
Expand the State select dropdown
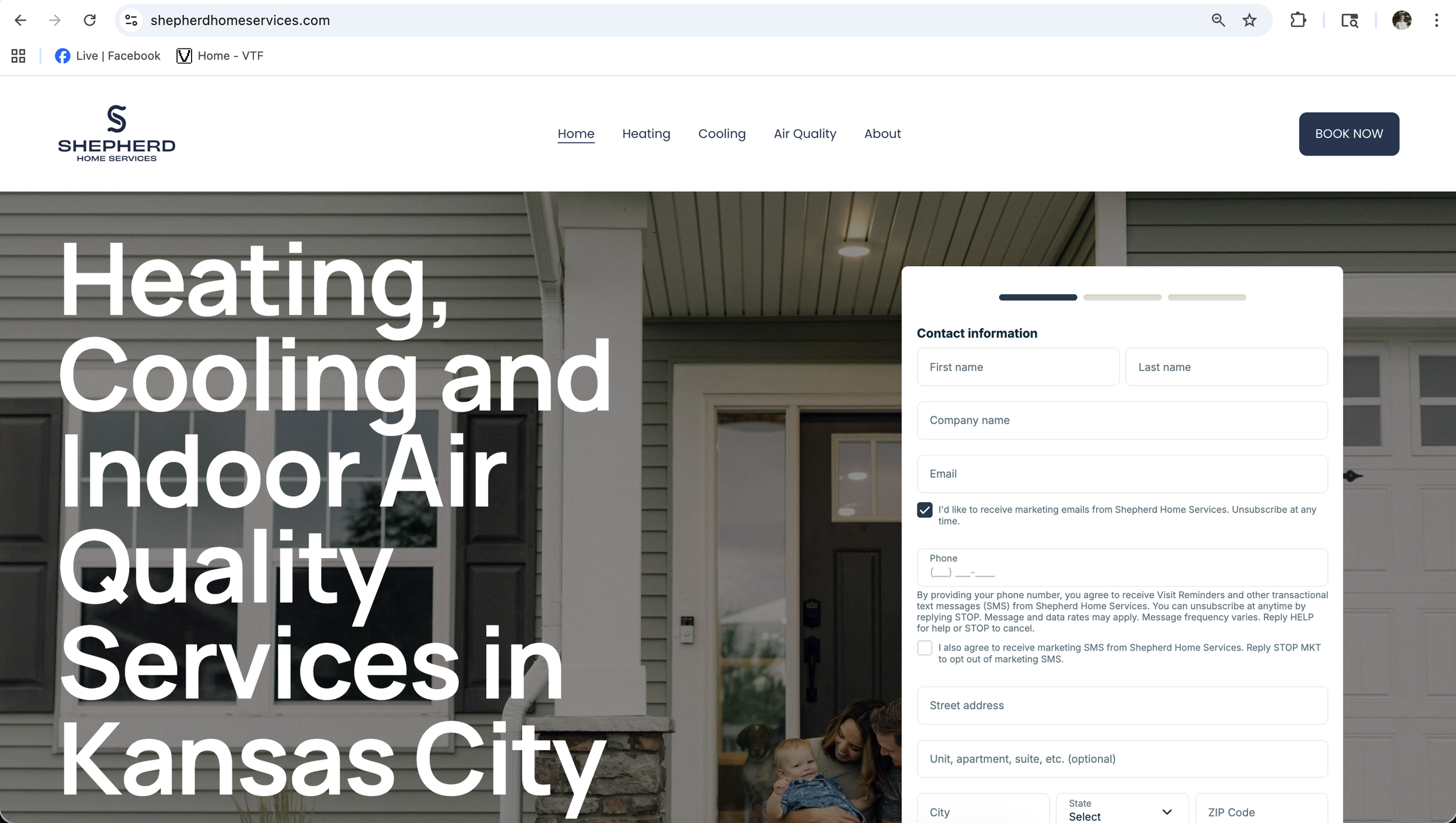[1122, 811]
